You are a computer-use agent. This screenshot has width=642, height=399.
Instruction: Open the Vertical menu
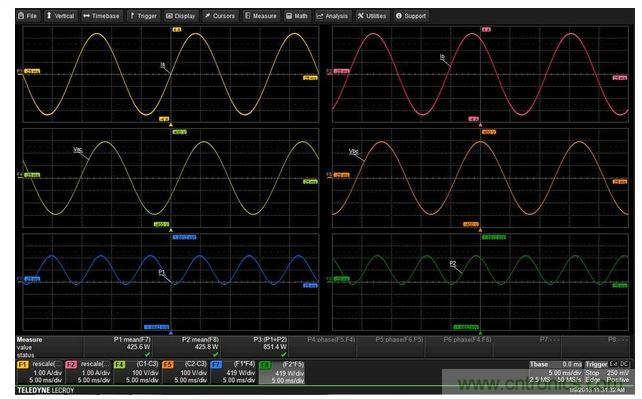60,16
